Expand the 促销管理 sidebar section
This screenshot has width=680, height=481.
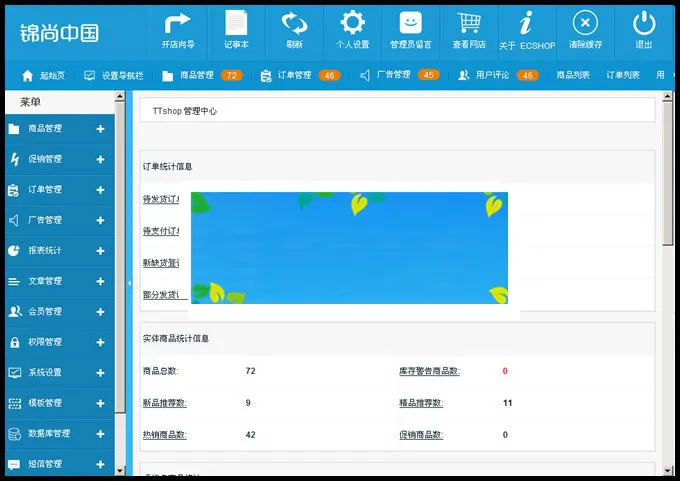pyautogui.click(x=100, y=159)
